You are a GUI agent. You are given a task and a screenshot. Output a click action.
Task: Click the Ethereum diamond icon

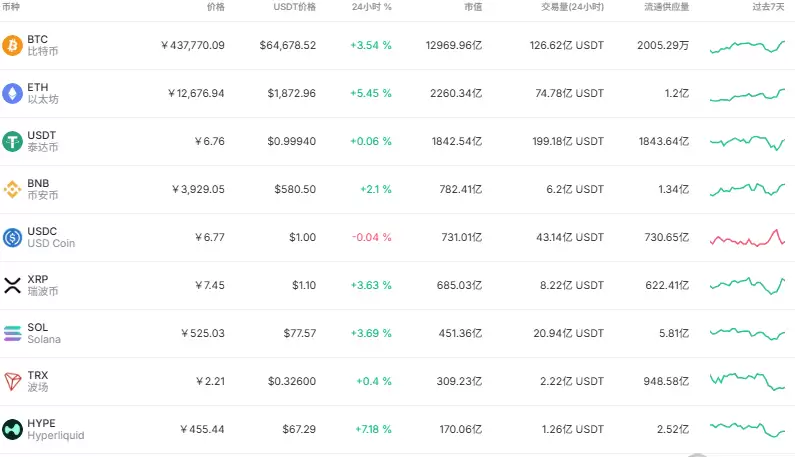click(x=12, y=93)
